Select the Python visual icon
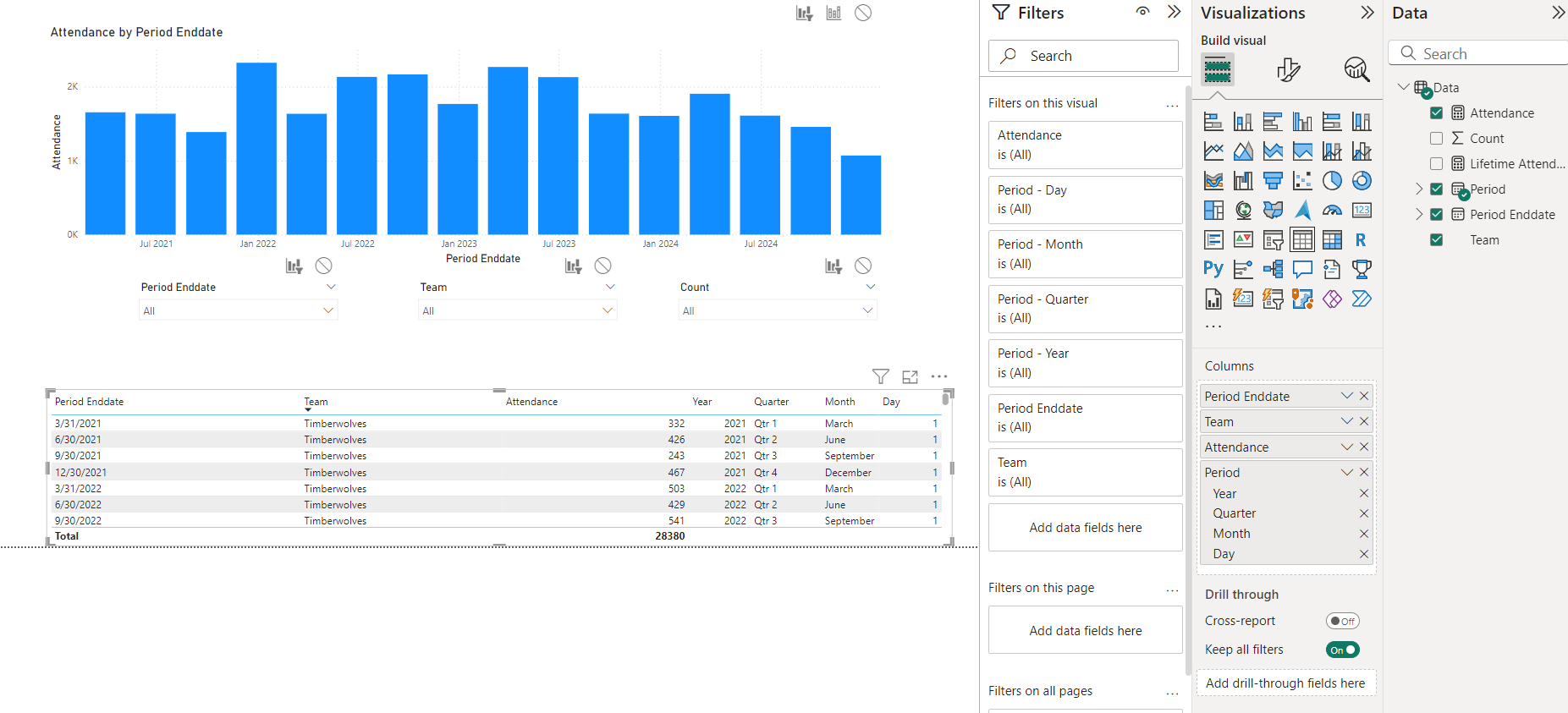The height and width of the screenshot is (713, 1568). point(1213,270)
